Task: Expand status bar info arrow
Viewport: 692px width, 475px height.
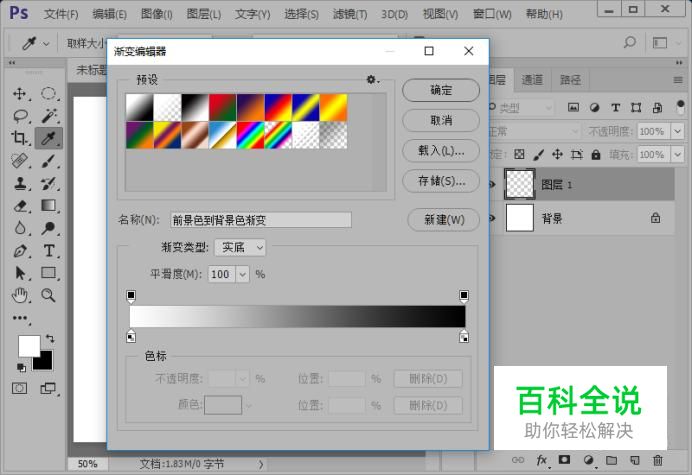Action: point(261,464)
